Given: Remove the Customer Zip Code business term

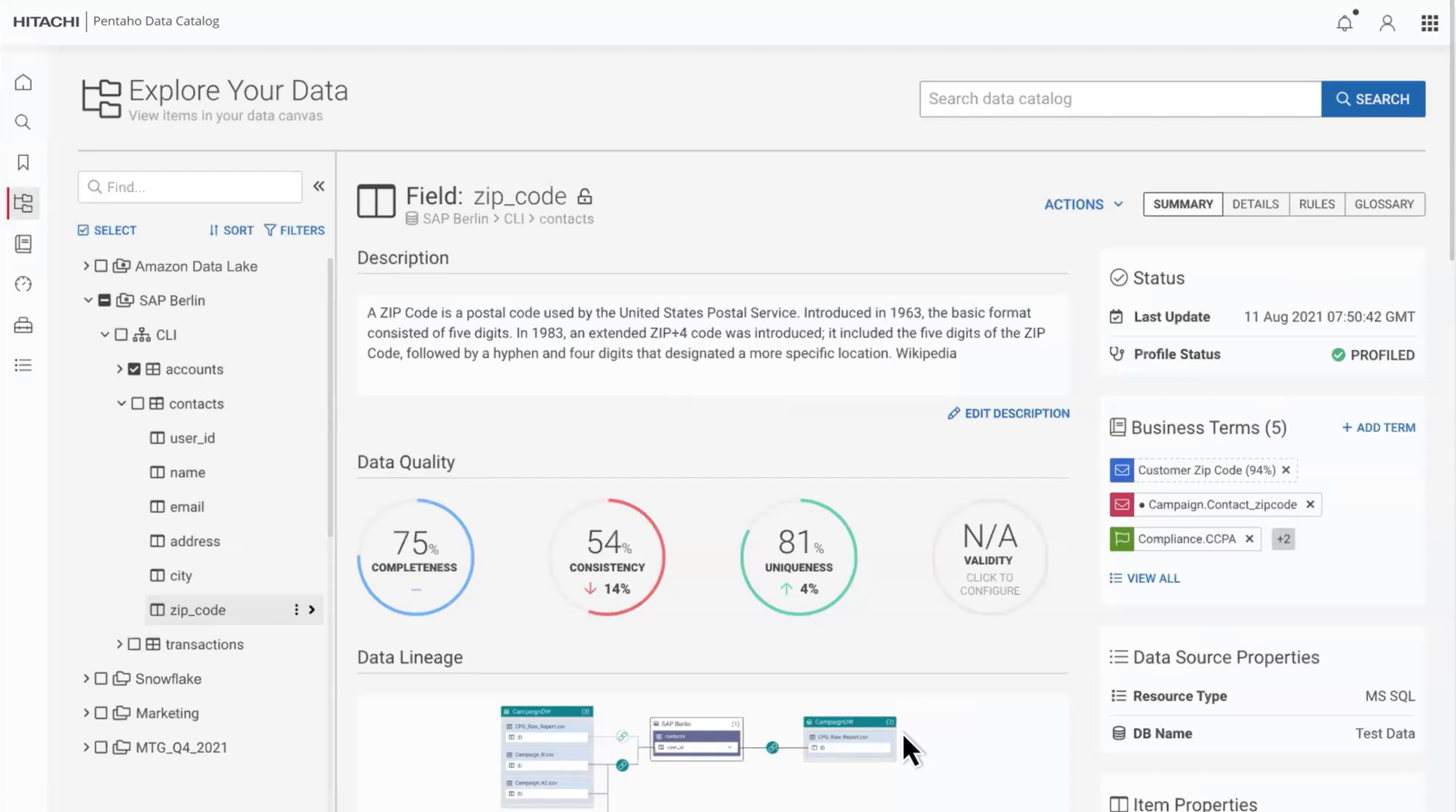Looking at the screenshot, I should 1286,470.
